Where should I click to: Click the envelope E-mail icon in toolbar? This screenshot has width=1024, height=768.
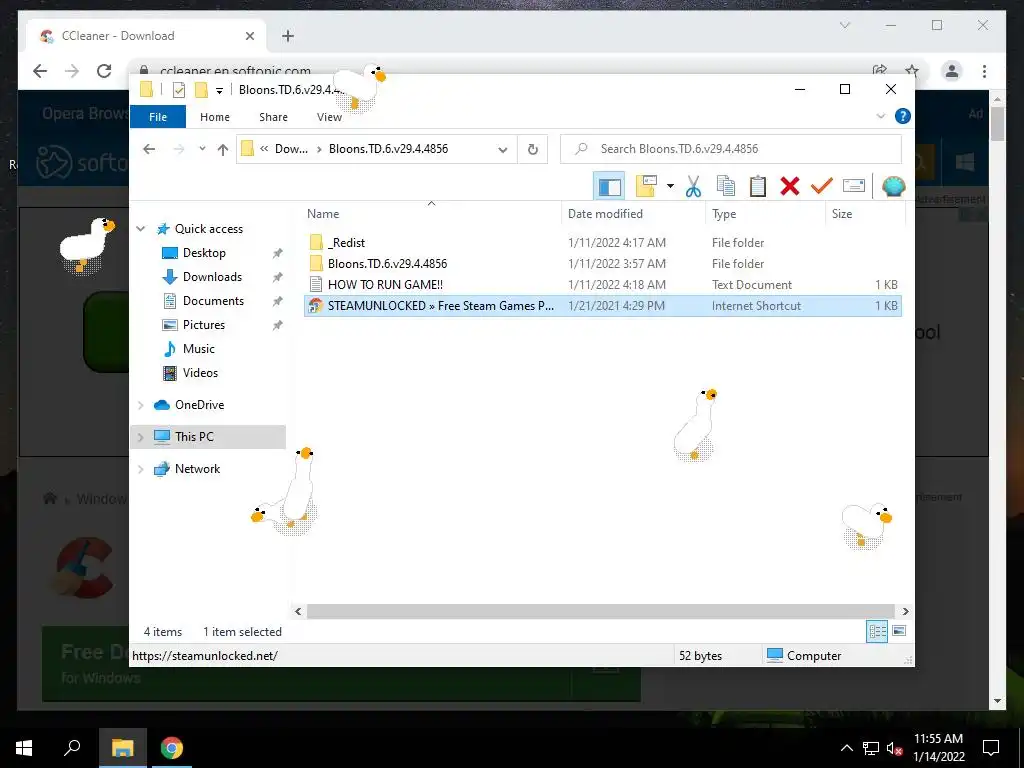coord(854,187)
